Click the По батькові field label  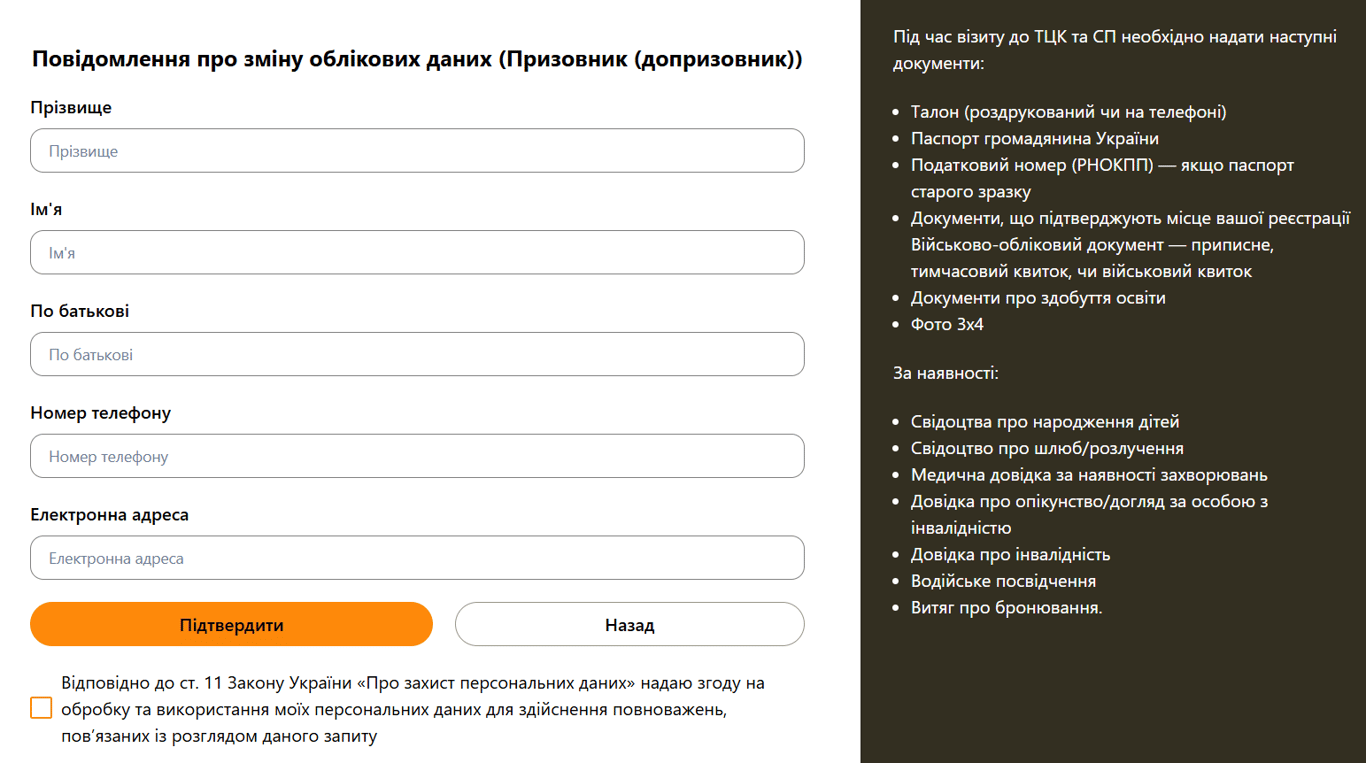(80, 312)
